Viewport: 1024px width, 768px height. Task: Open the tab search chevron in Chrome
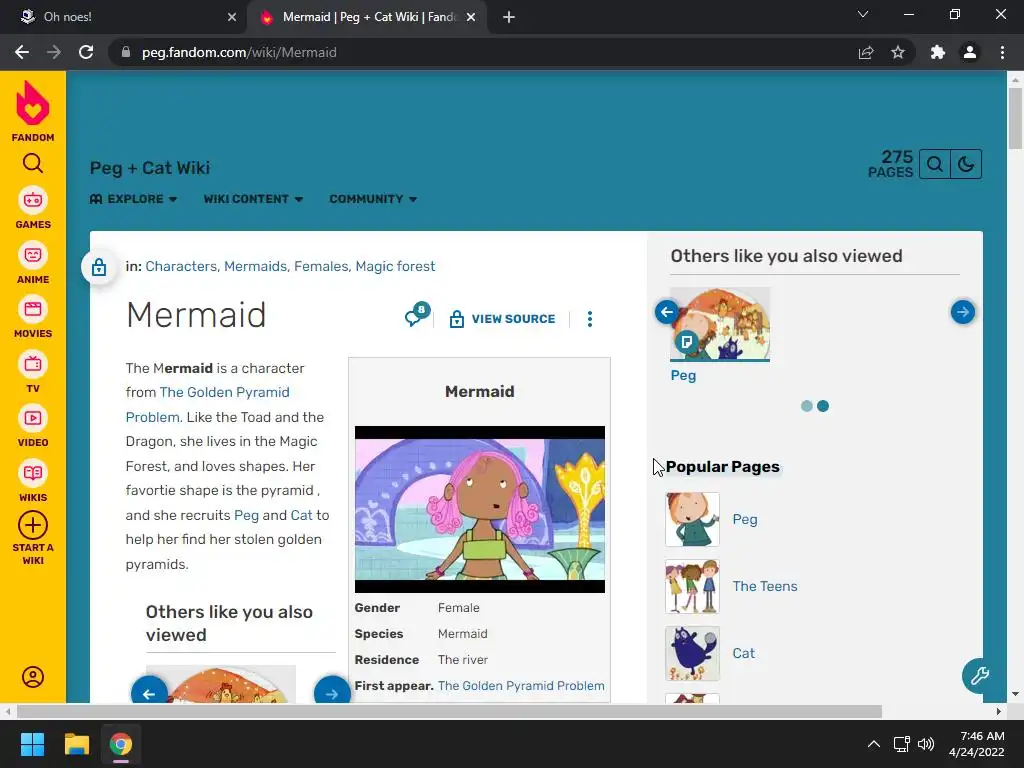[863, 14]
